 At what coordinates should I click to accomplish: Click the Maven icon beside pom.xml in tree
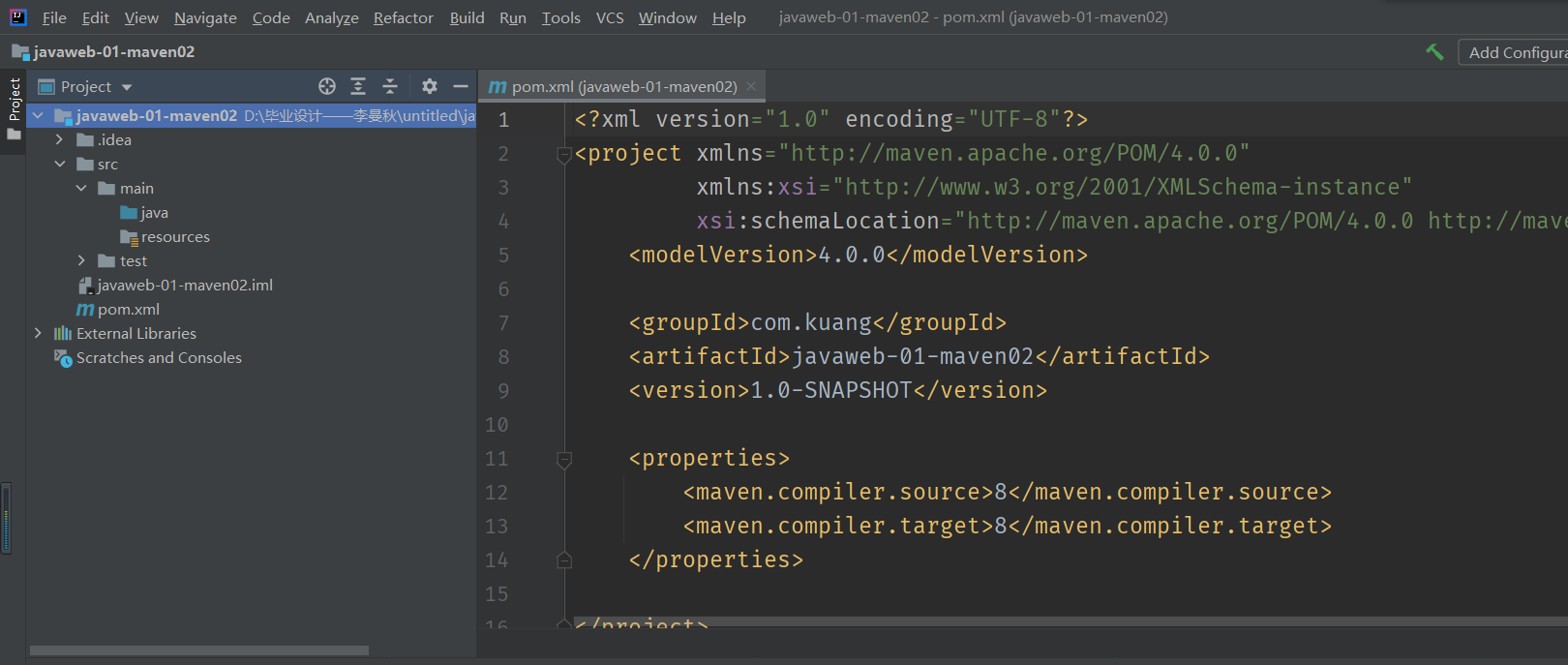[x=85, y=310]
